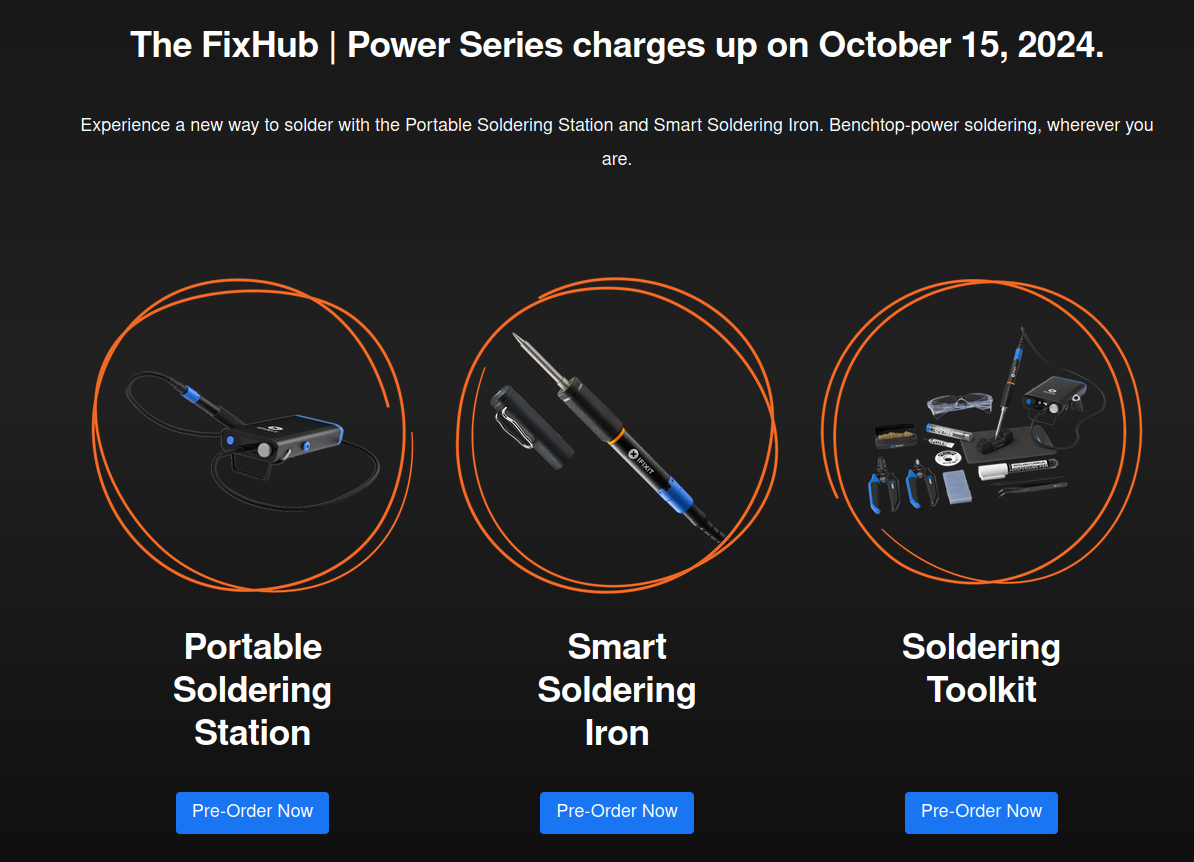This screenshot has height=862, width=1194.
Task: Click the metal tip of the soldering iron
Action: (540, 360)
